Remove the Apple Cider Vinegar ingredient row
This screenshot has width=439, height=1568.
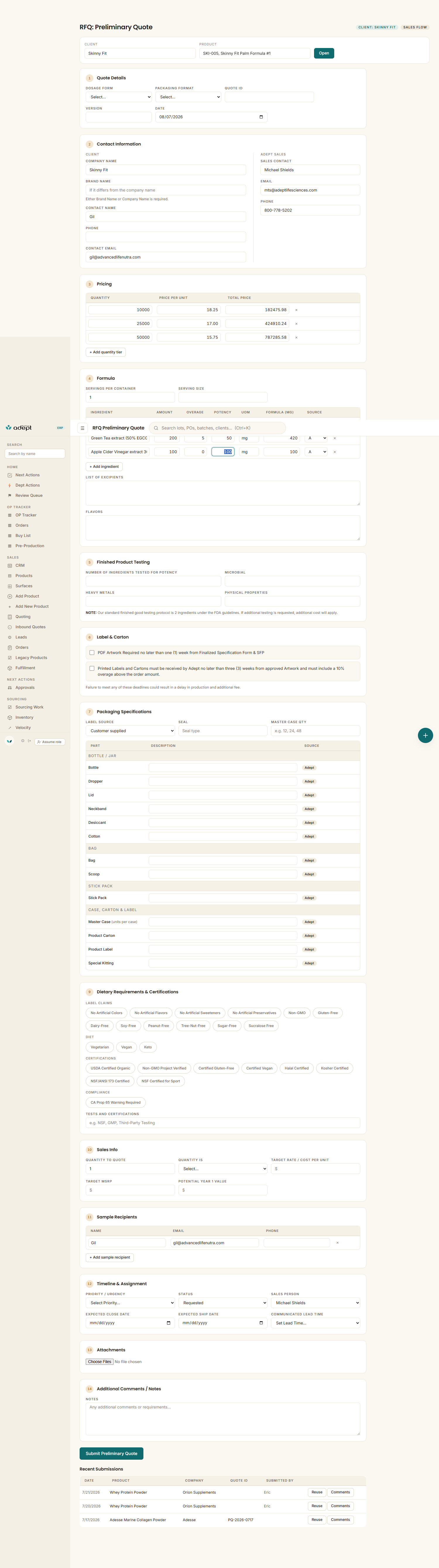335,452
